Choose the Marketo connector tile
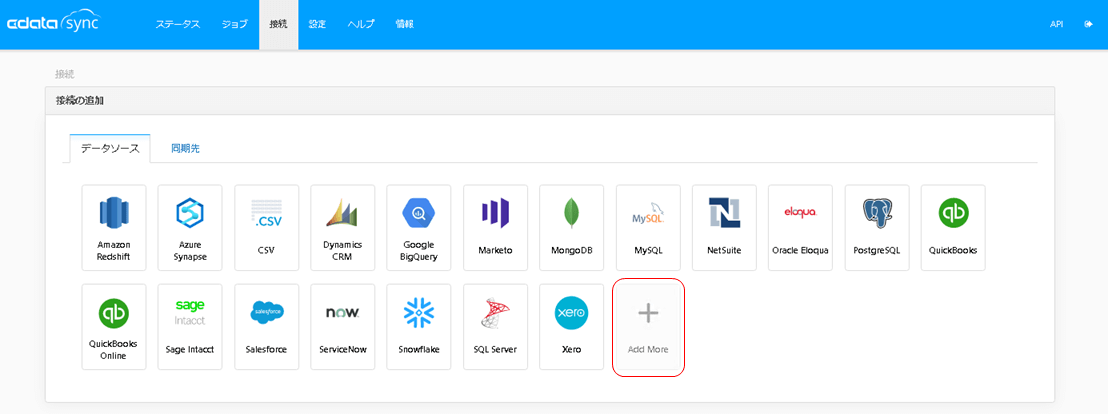This screenshot has width=1108, height=414. 495,227
